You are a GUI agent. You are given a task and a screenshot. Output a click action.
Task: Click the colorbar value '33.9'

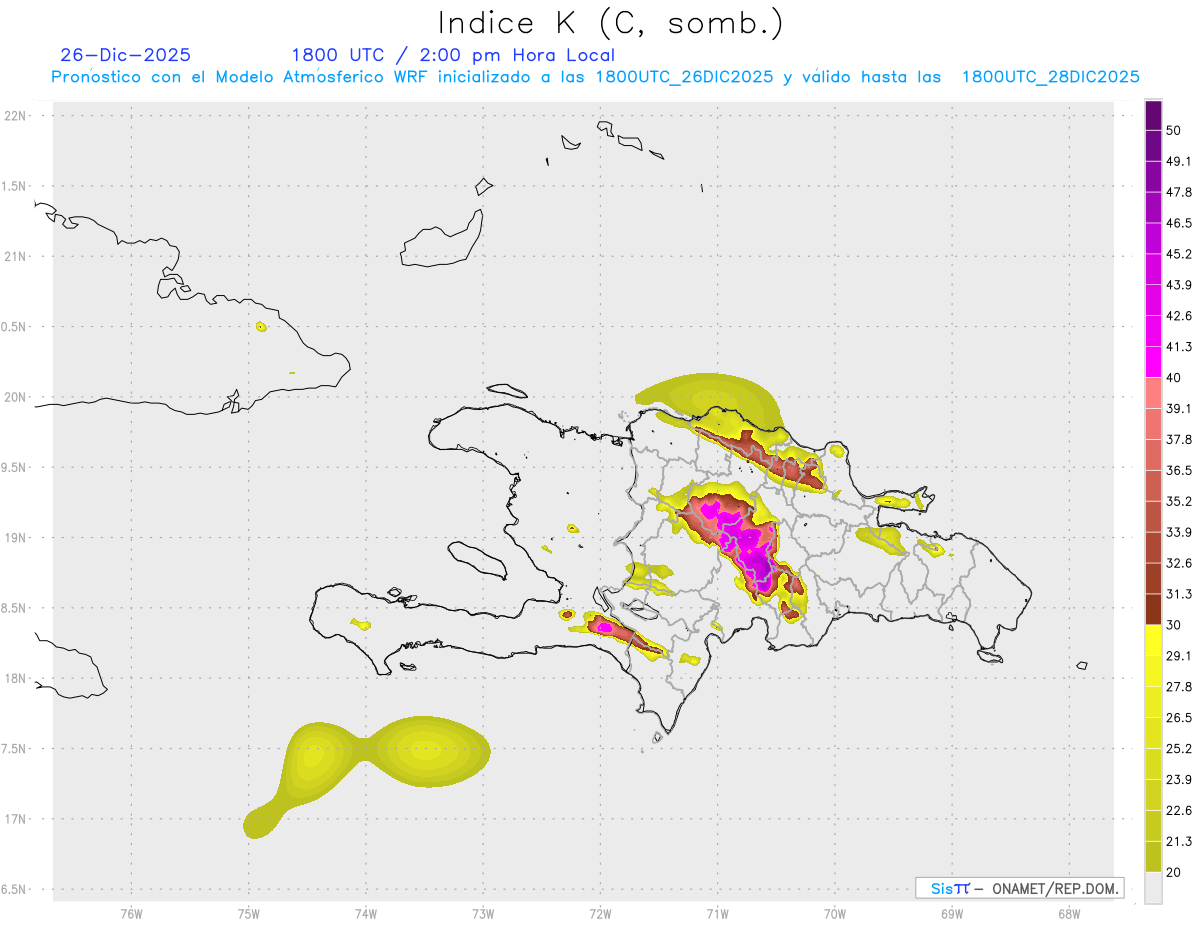coord(1179,532)
